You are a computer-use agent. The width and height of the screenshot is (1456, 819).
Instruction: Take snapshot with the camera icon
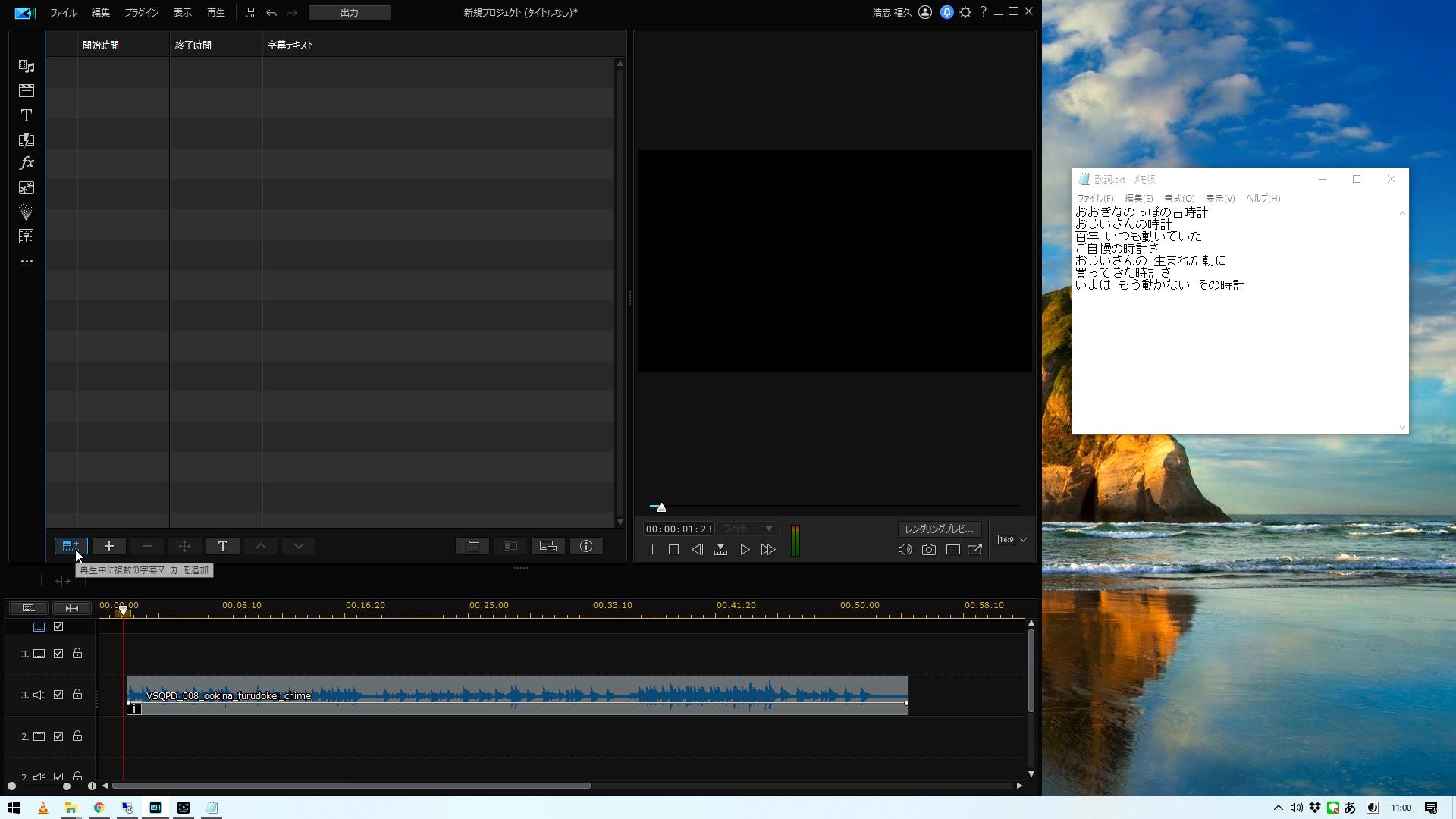coord(928,550)
